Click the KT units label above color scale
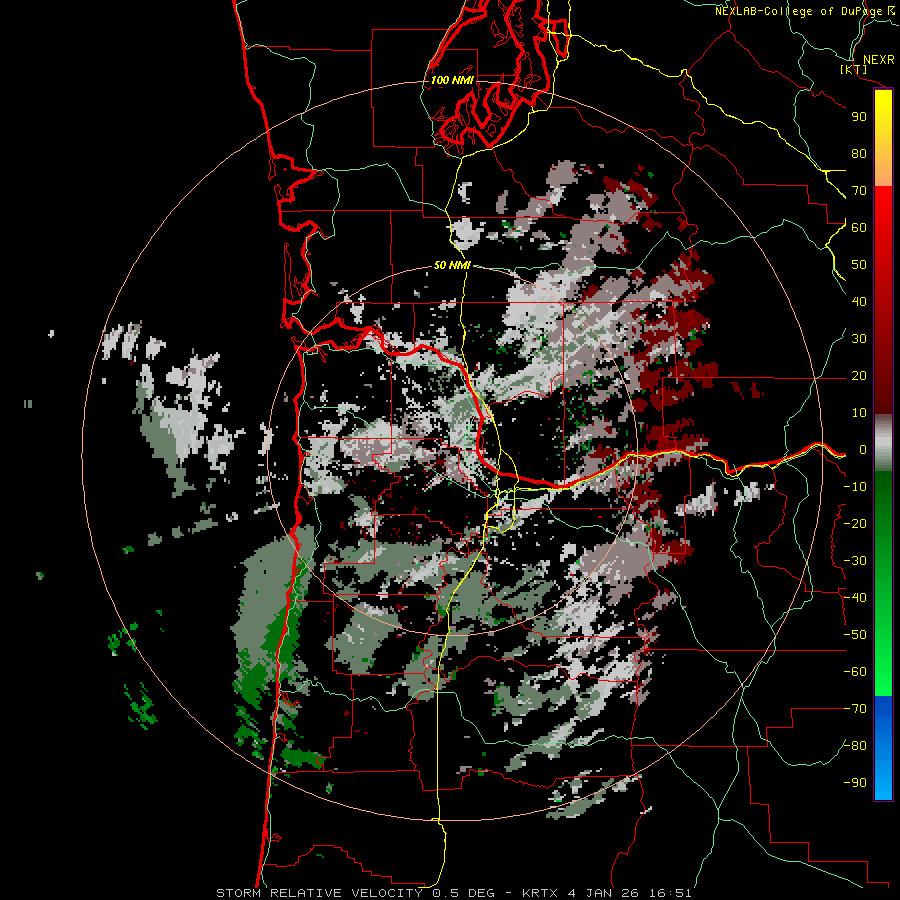Screen dimensions: 900x900 click(x=854, y=69)
